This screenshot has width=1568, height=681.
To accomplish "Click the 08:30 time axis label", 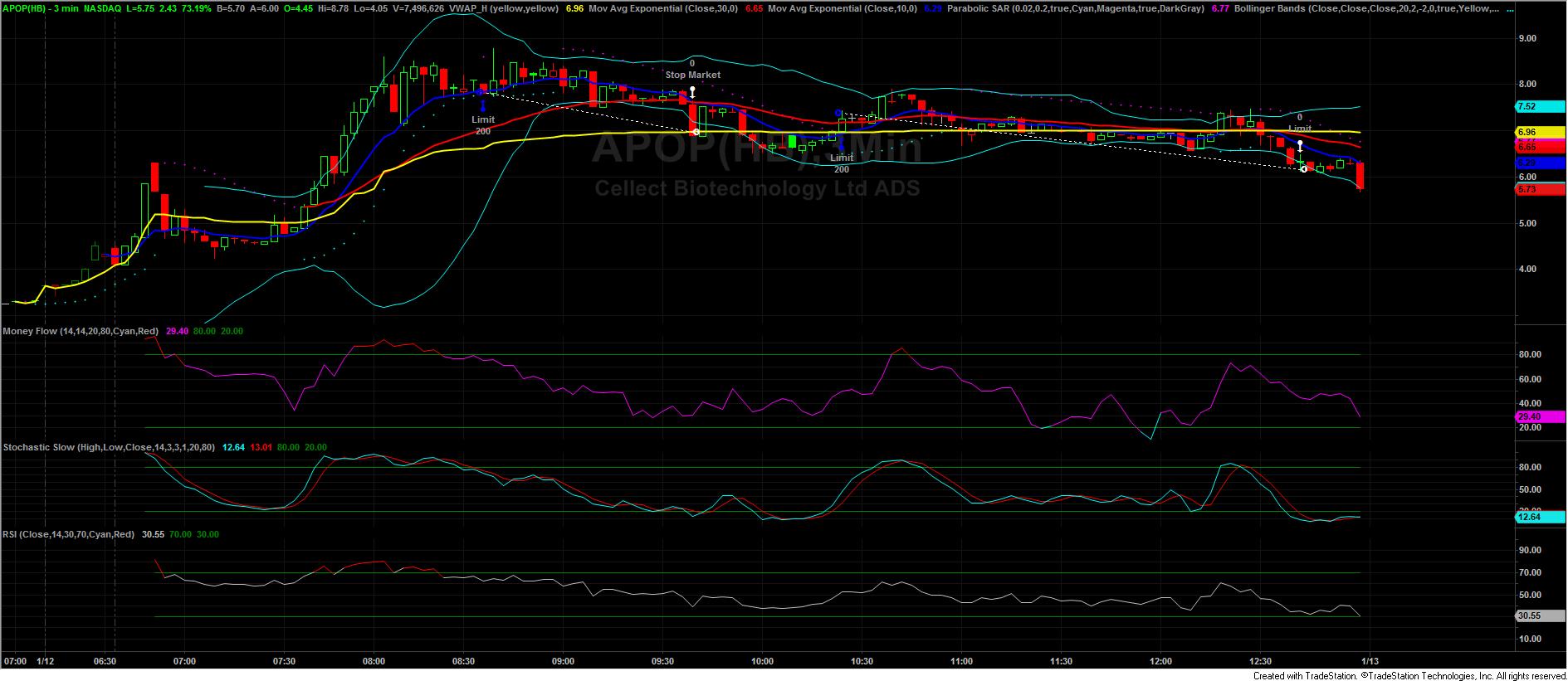I will pyautogui.click(x=463, y=661).
